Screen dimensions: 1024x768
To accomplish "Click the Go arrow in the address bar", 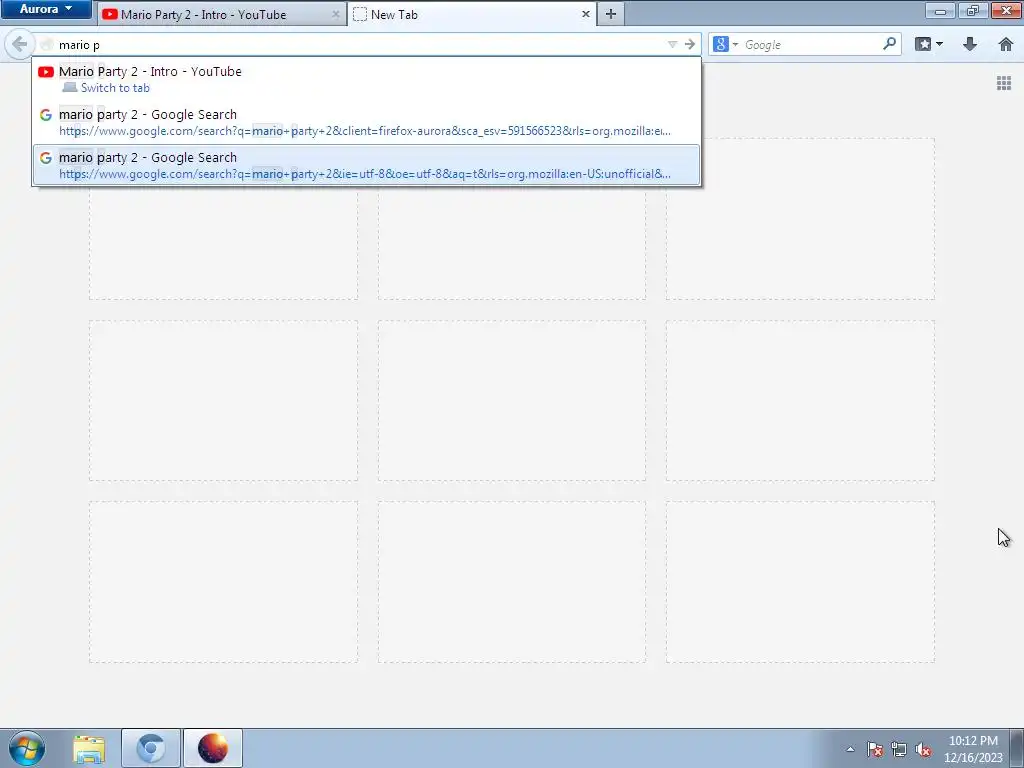I will pyautogui.click(x=690, y=44).
